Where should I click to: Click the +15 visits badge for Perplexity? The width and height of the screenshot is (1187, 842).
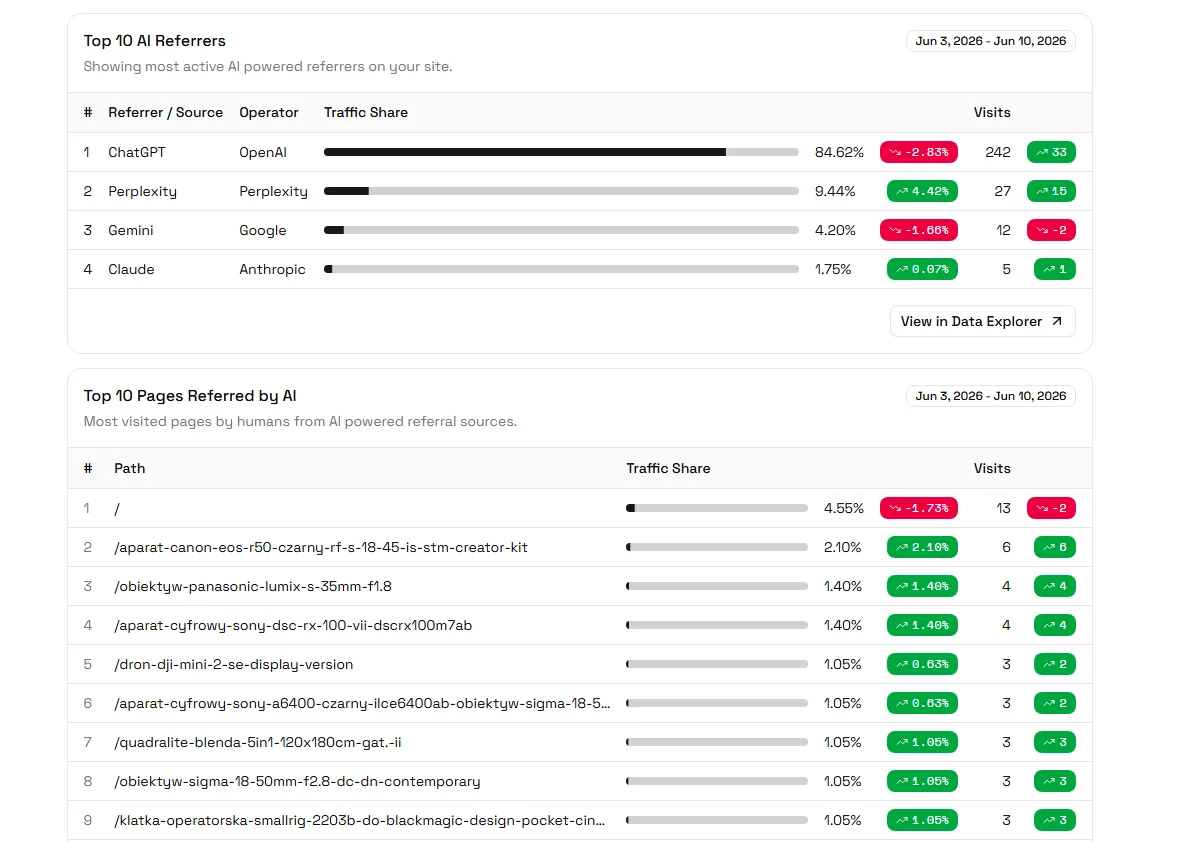click(x=1051, y=192)
